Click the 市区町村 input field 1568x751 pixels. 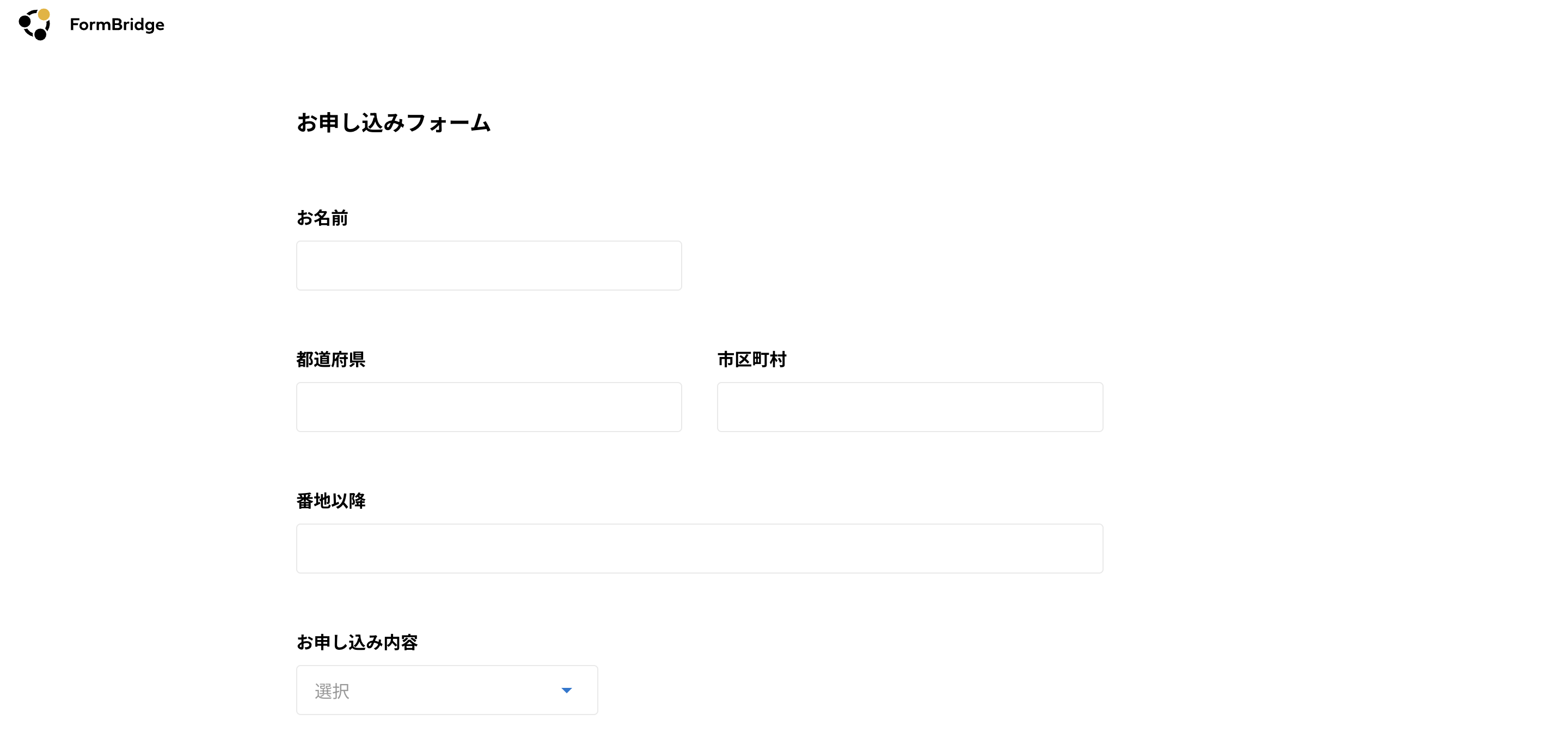[909, 407]
